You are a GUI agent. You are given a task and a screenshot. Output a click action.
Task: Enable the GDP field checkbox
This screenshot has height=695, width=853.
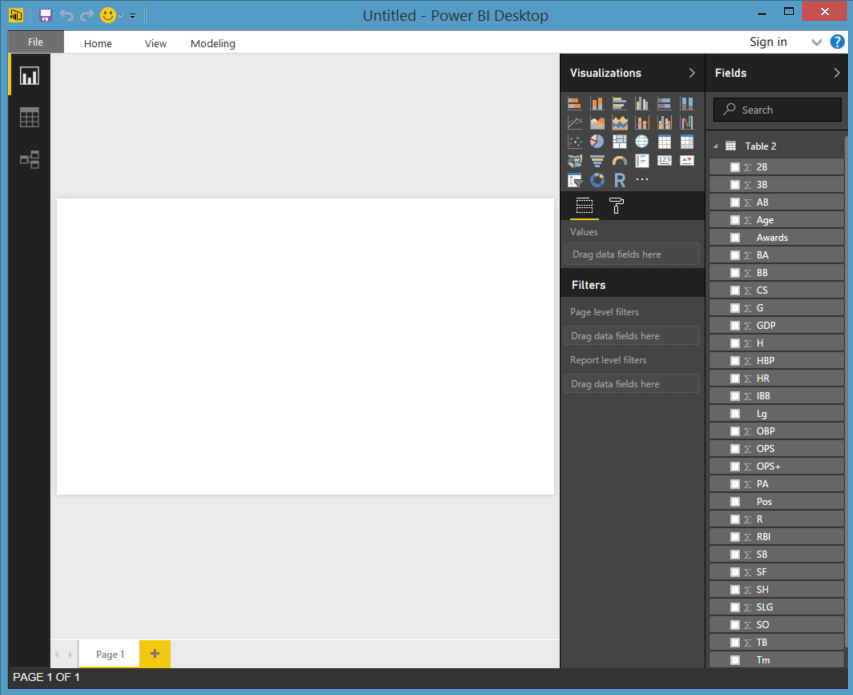click(x=735, y=326)
